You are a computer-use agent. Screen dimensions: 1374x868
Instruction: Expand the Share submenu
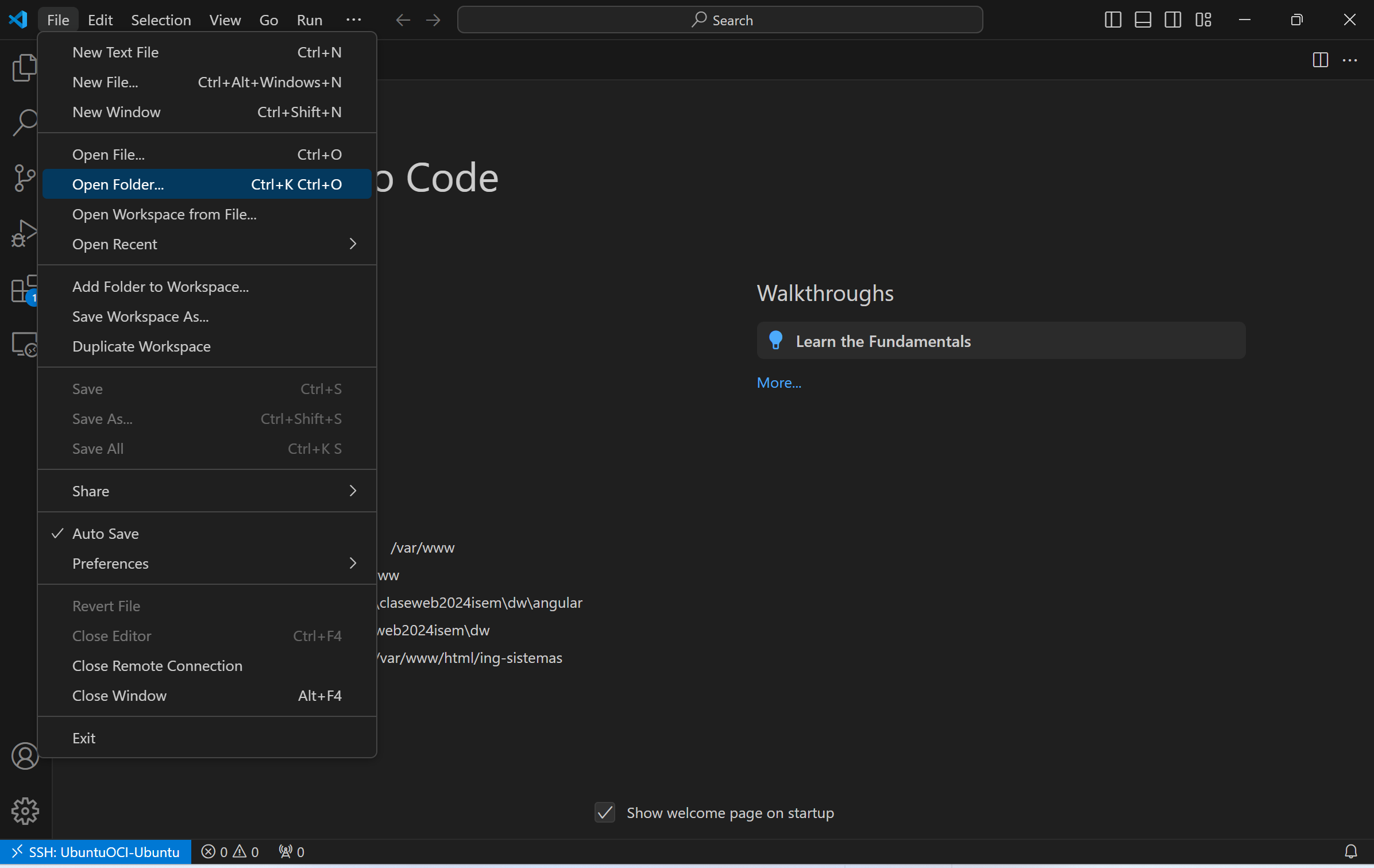207,491
